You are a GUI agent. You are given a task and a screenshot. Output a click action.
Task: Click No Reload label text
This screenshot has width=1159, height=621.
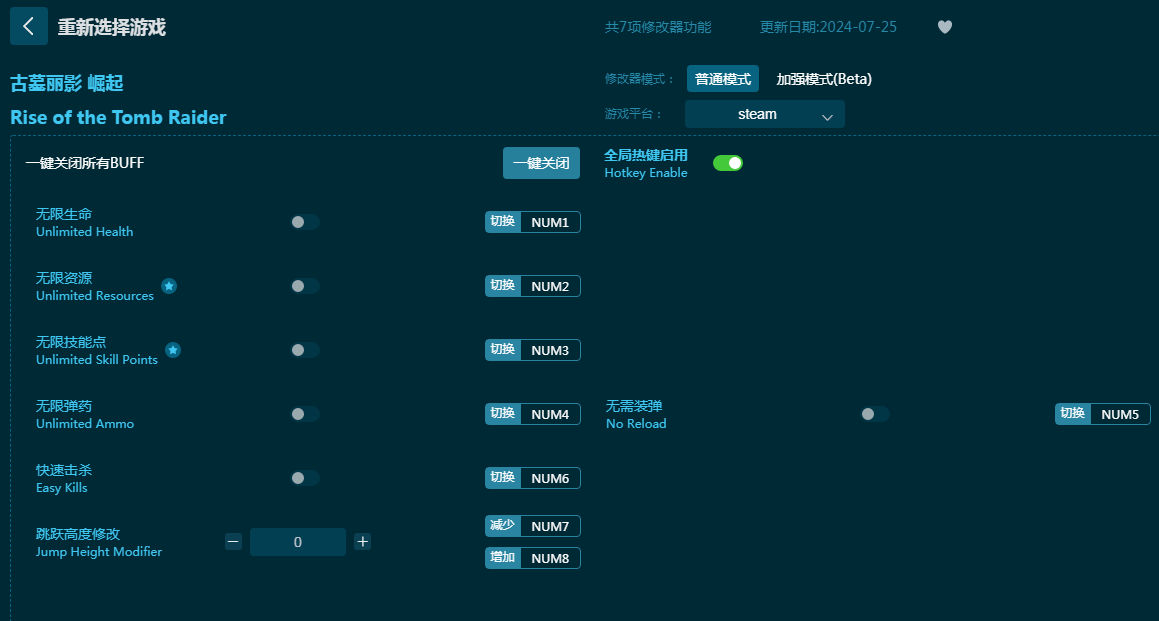pyautogui.click(x=636, y=424)
